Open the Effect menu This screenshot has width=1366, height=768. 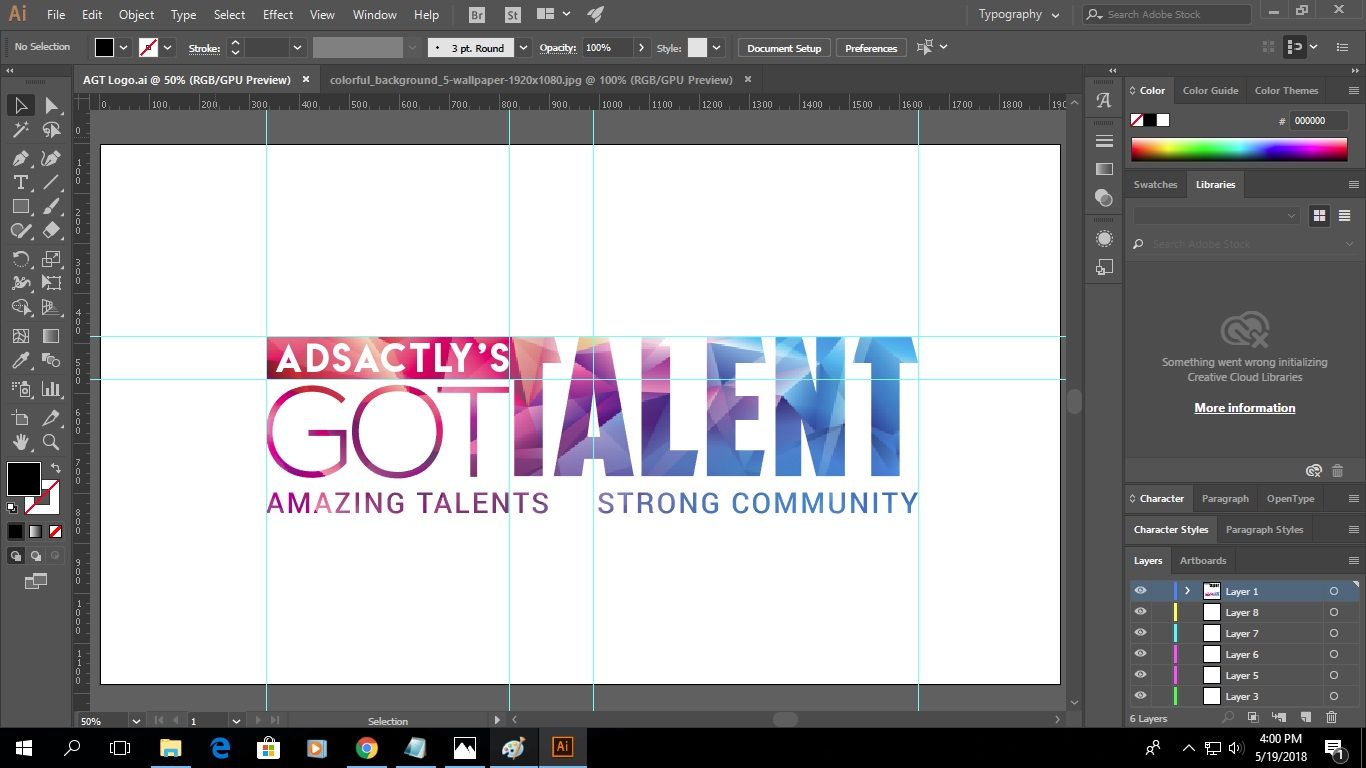(278, 15)
